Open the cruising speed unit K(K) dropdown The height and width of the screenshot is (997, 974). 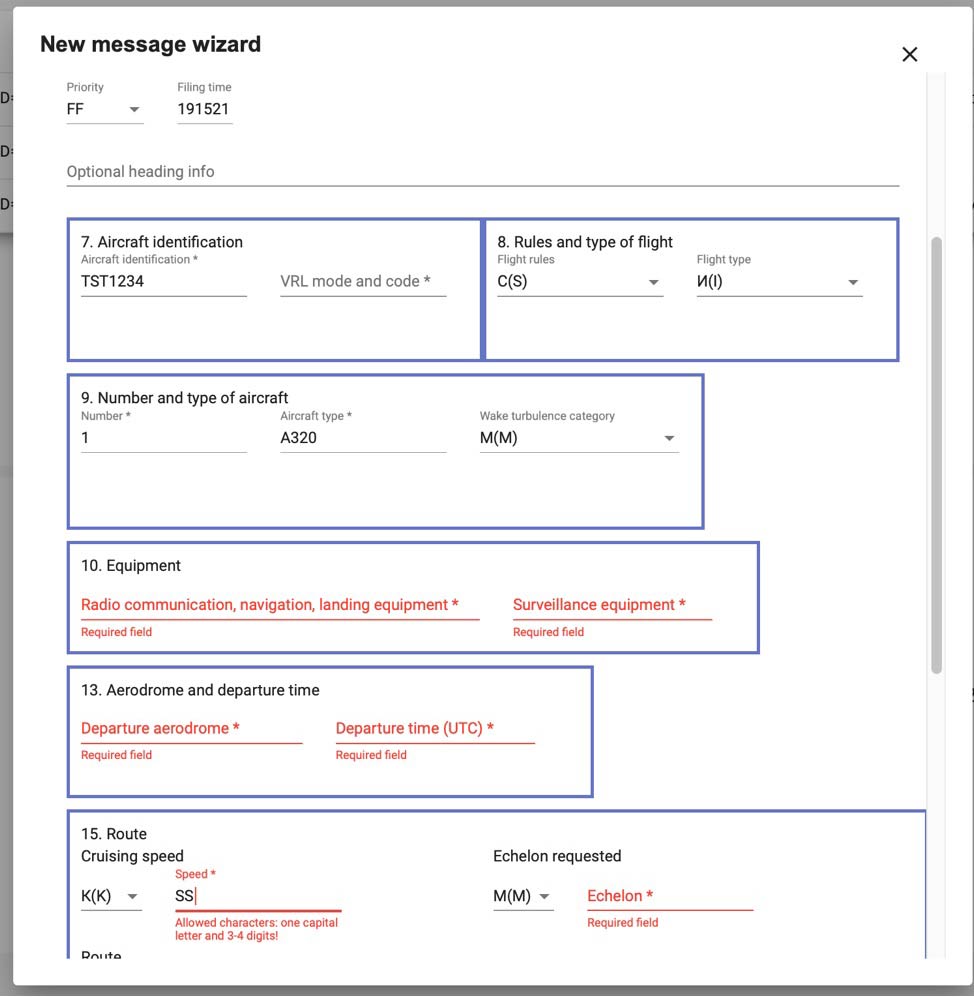(x=110, y=897)
